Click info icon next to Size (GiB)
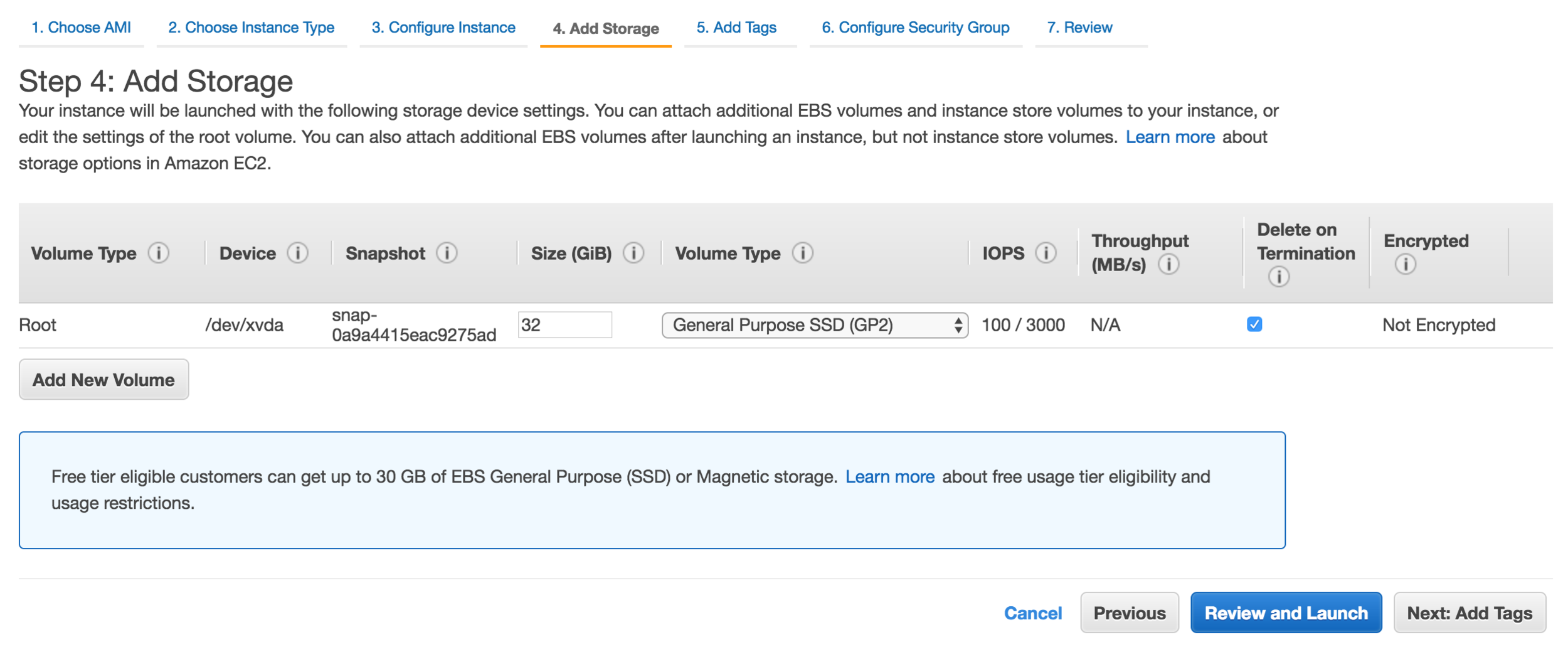 point(633,253)
